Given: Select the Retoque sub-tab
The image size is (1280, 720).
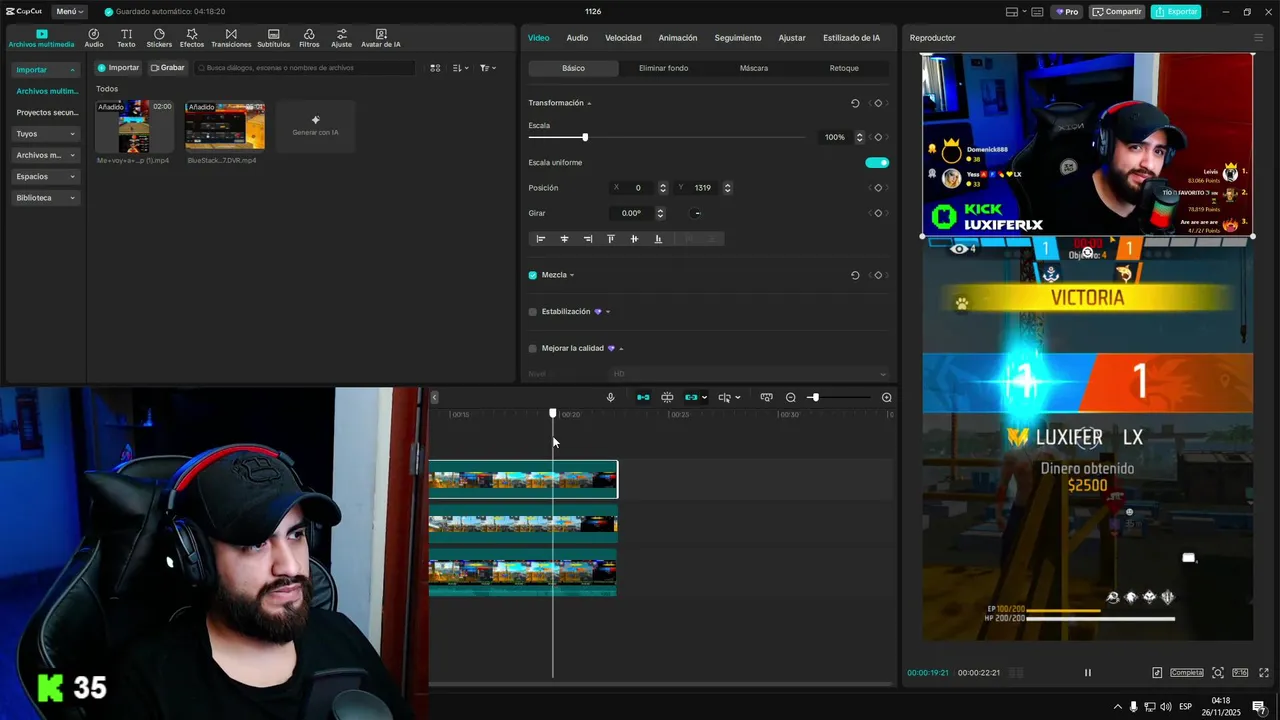Looking at the screenshot, I should point(844,68).
